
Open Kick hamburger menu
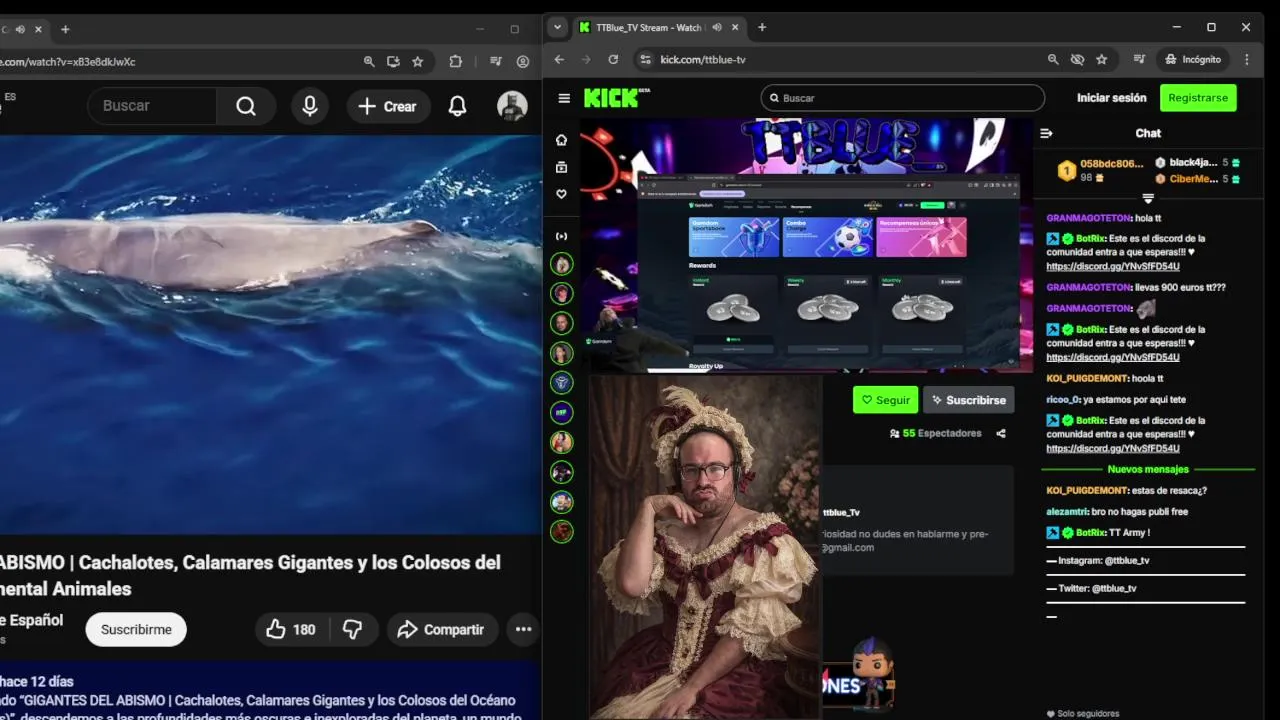564,98
